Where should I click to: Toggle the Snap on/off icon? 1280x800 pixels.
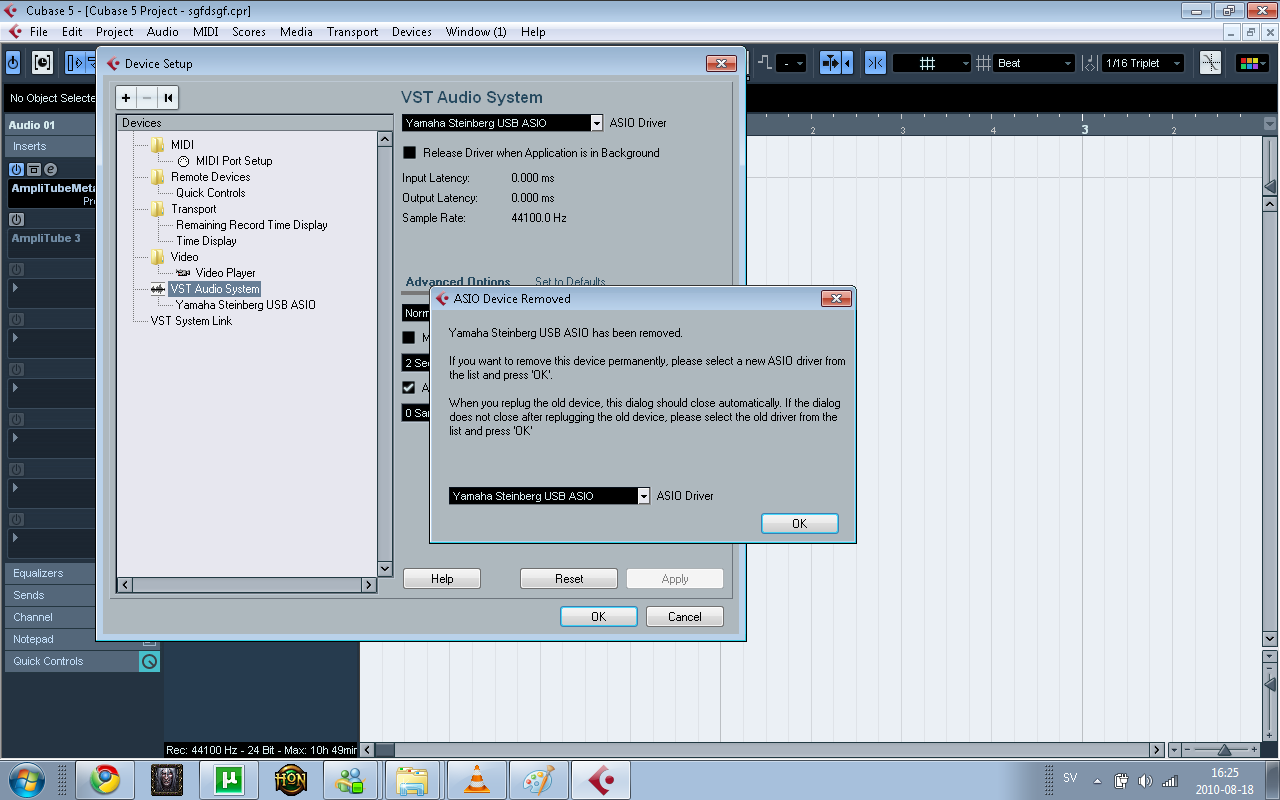pos(830,63)
